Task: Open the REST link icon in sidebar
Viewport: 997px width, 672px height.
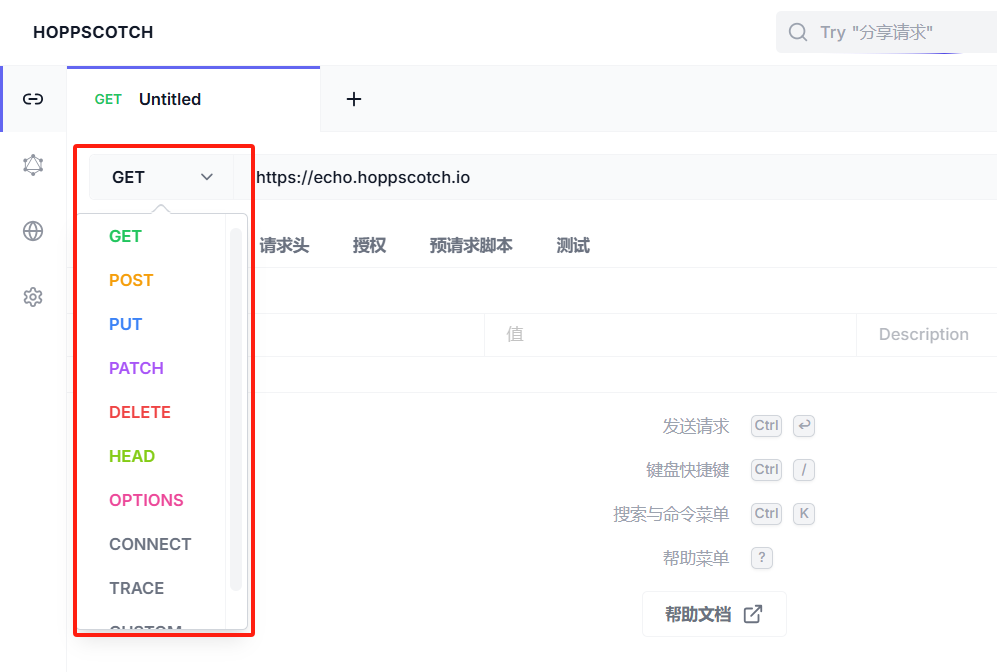Action: 33,99
